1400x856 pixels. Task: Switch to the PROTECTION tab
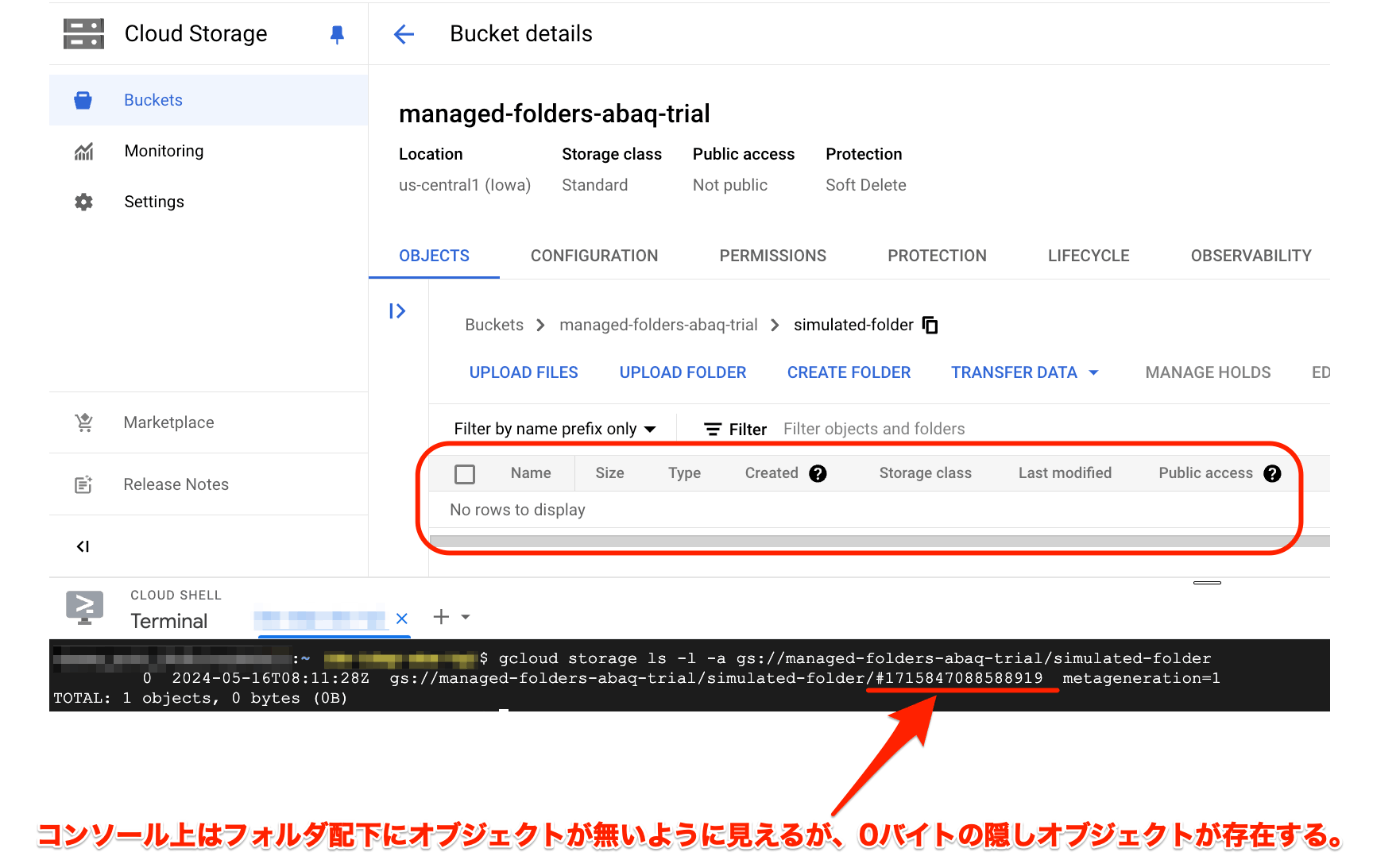[937, 256]
